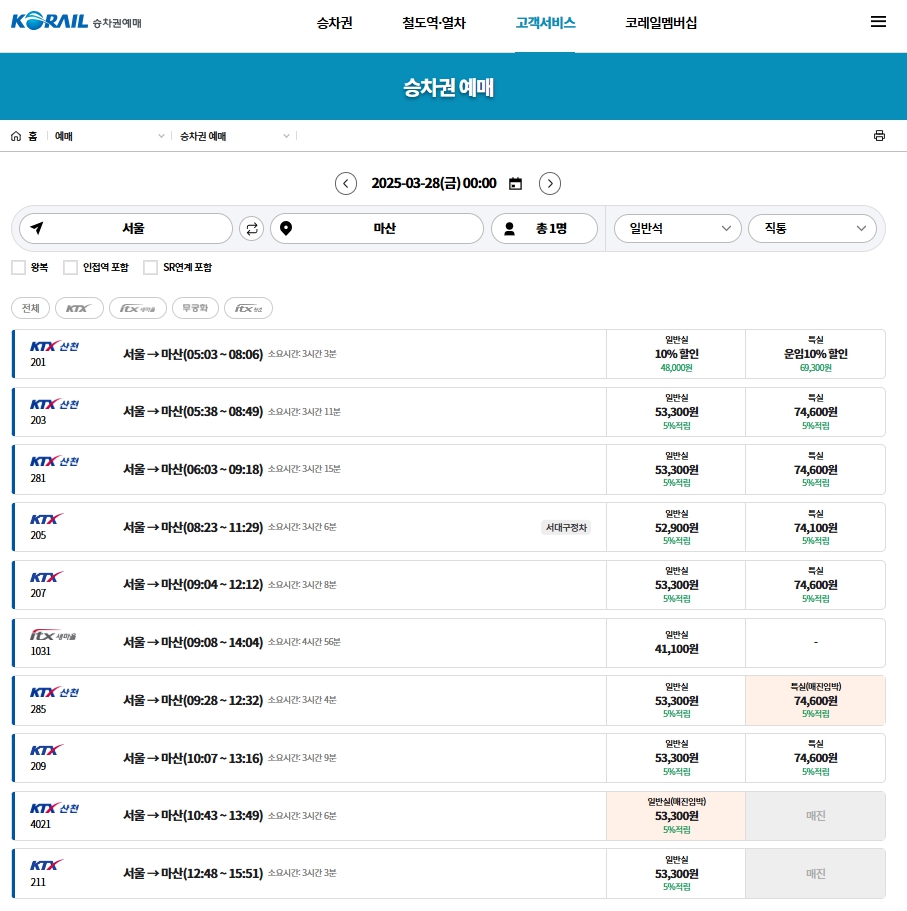Select 일반실 53,300원 for train 203
Viewport: 907px width, 911px height.
pyautogui.click(x=676, y=412)
